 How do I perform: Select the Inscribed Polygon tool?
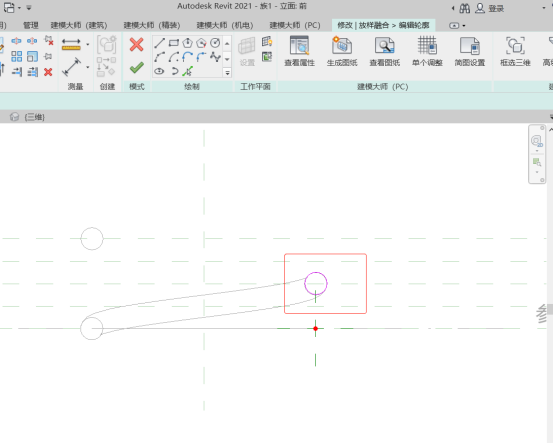pos(187,43)
